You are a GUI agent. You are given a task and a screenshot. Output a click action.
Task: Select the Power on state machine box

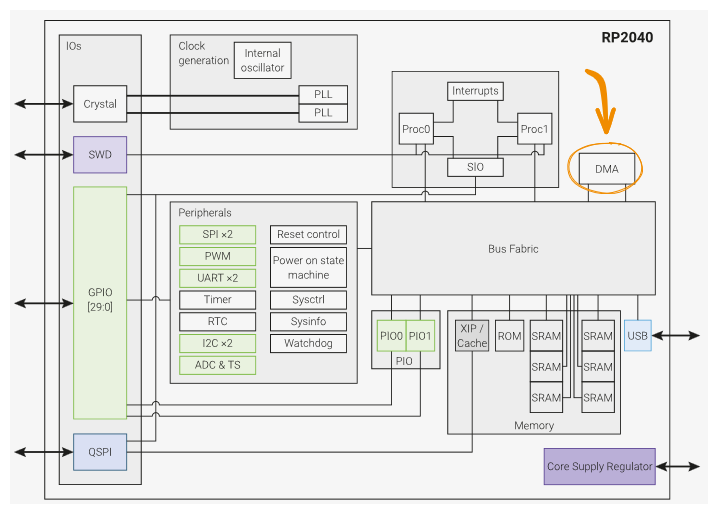(x=308, y=268)
